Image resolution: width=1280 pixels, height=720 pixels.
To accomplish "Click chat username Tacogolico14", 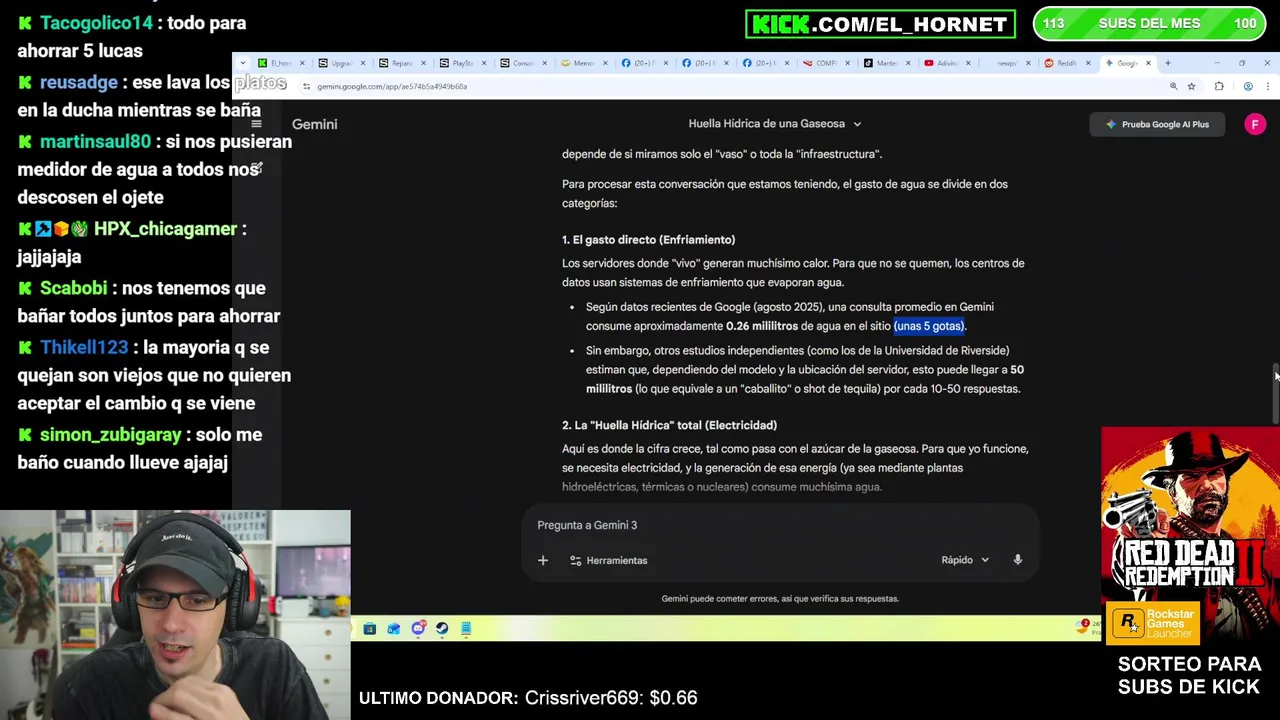I will tap(96, 23).
